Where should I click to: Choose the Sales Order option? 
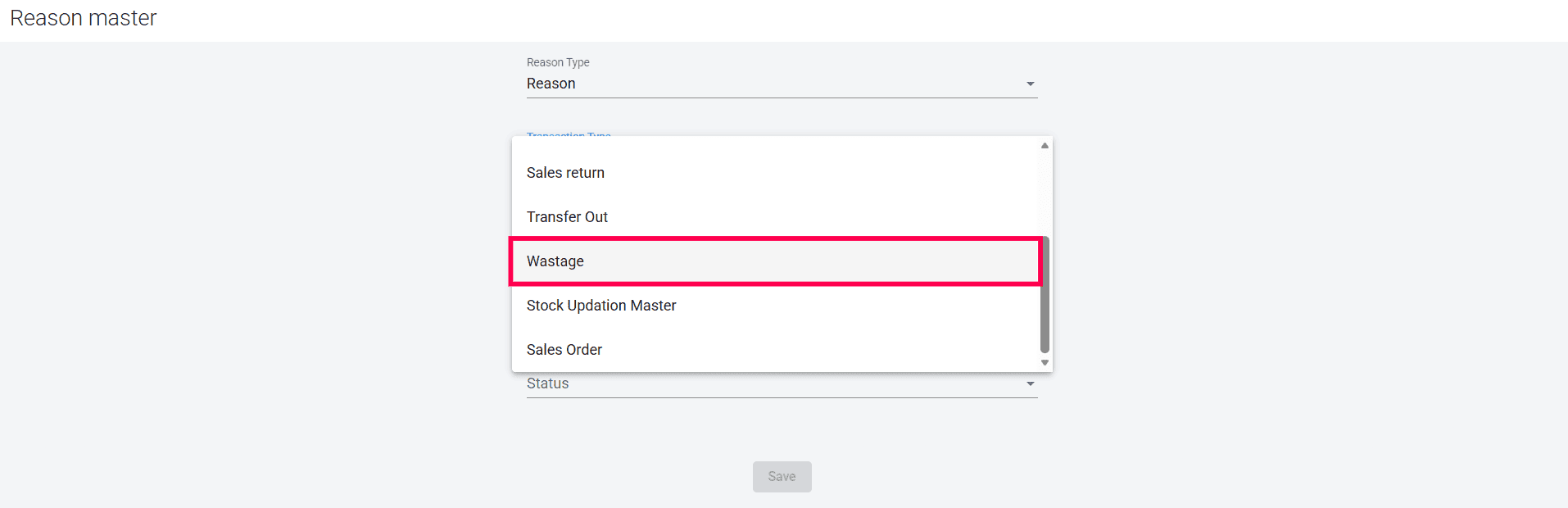tap(564, 350)
